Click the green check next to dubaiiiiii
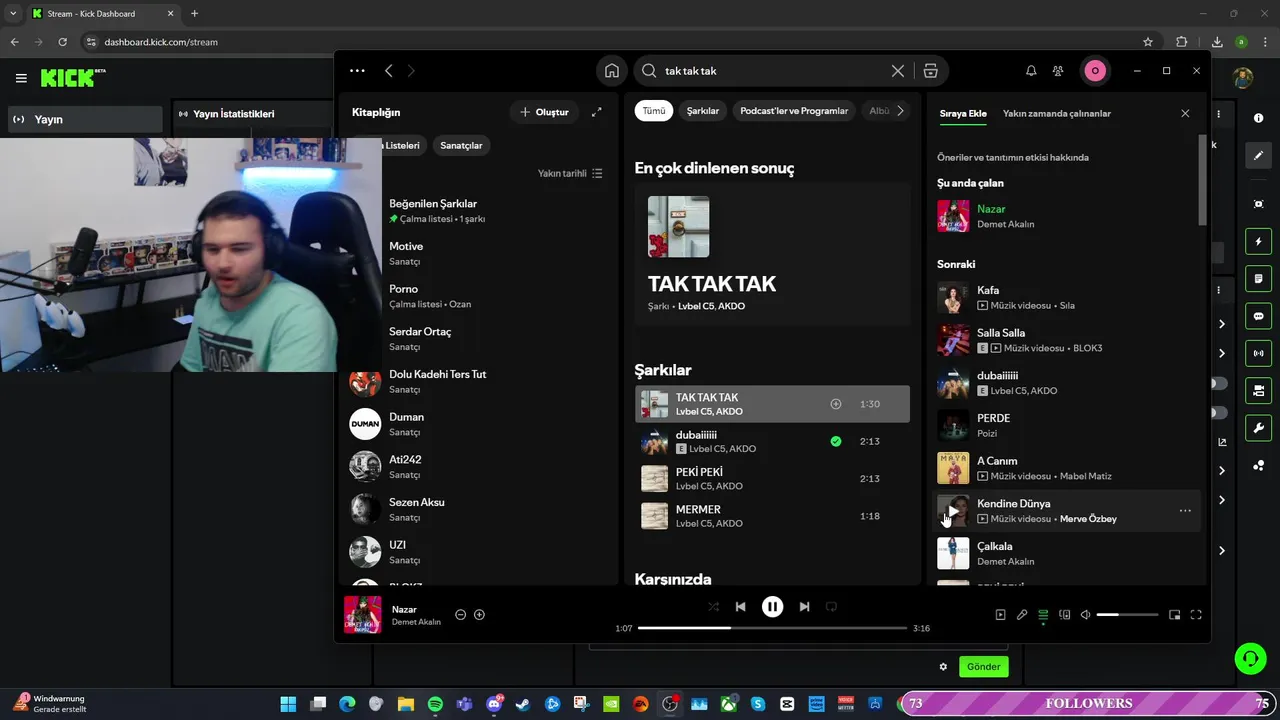1280x720 pixels. [836, 441]
